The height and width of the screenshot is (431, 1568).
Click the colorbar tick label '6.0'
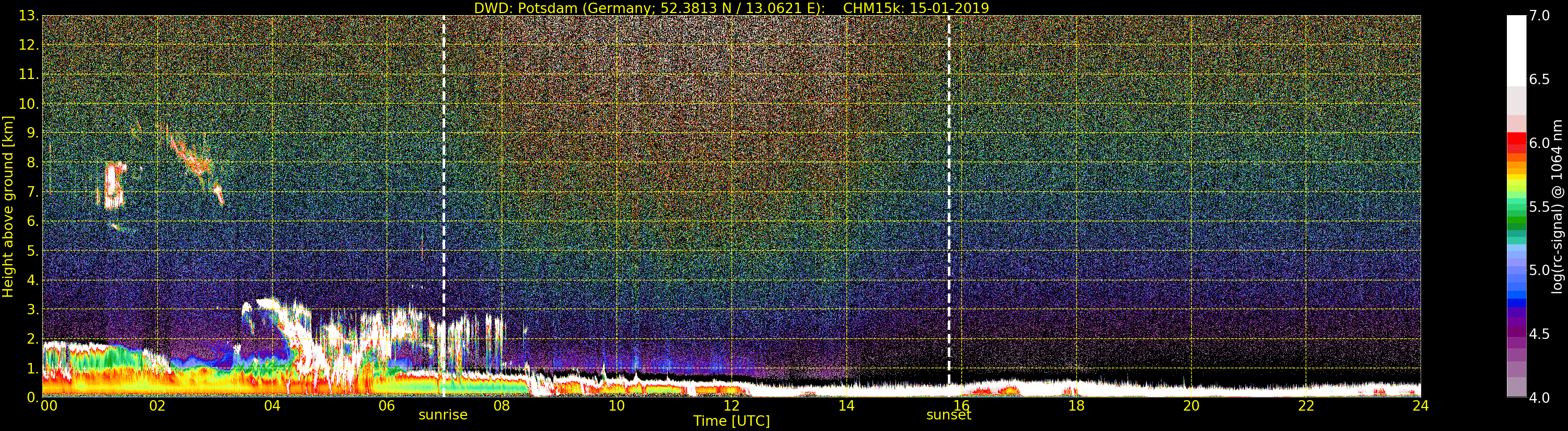1539,143
